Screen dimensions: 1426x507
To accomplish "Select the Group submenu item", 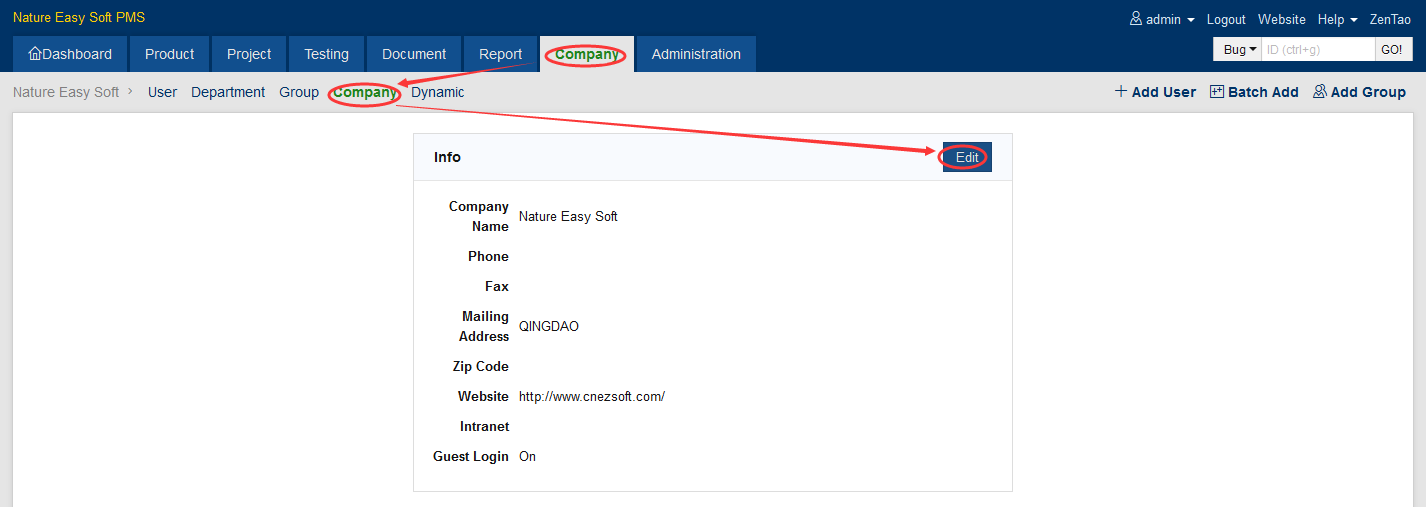I will click(x=299, y=92).
